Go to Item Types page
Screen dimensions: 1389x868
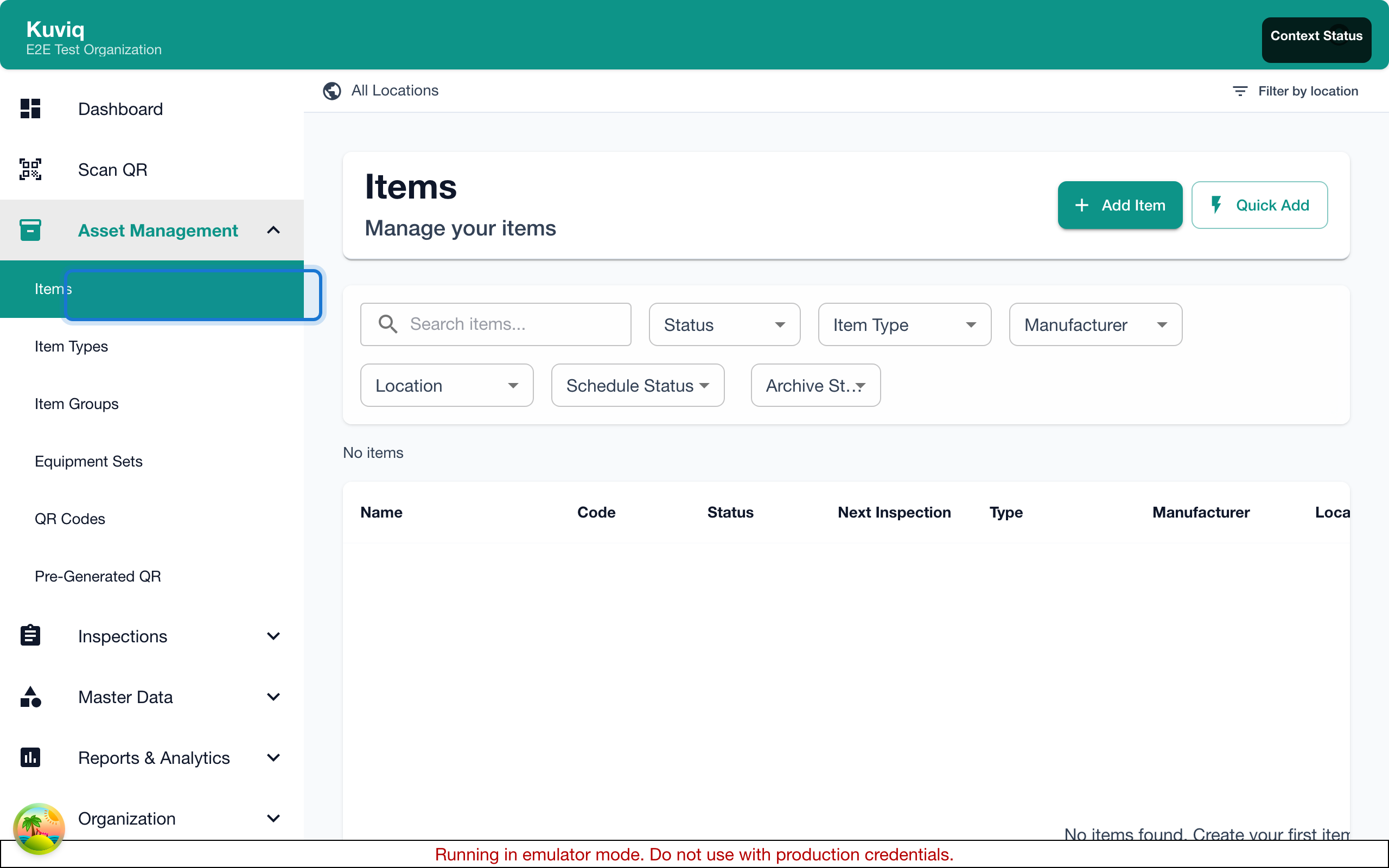tap(151, 346)
